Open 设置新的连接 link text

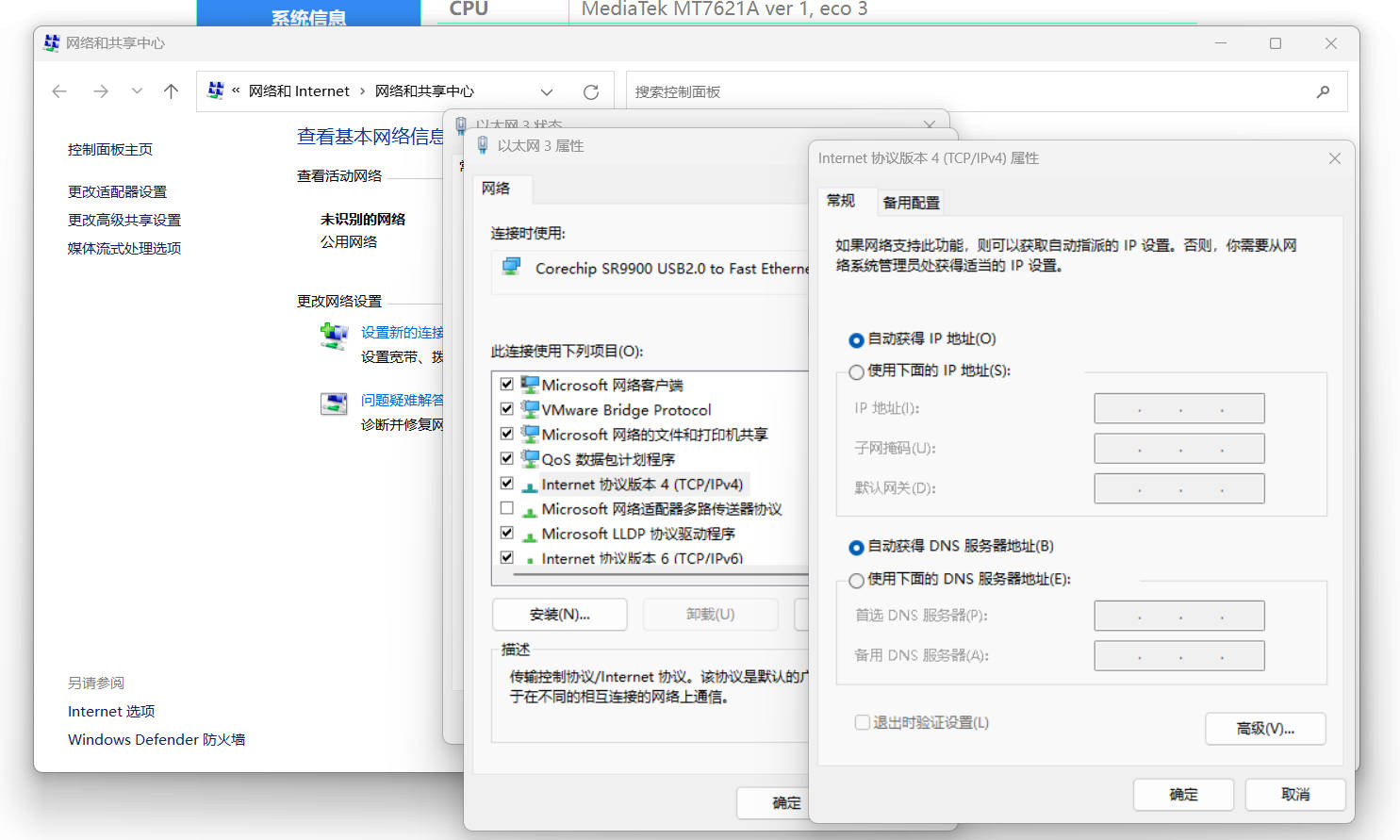tap(403, 333)
